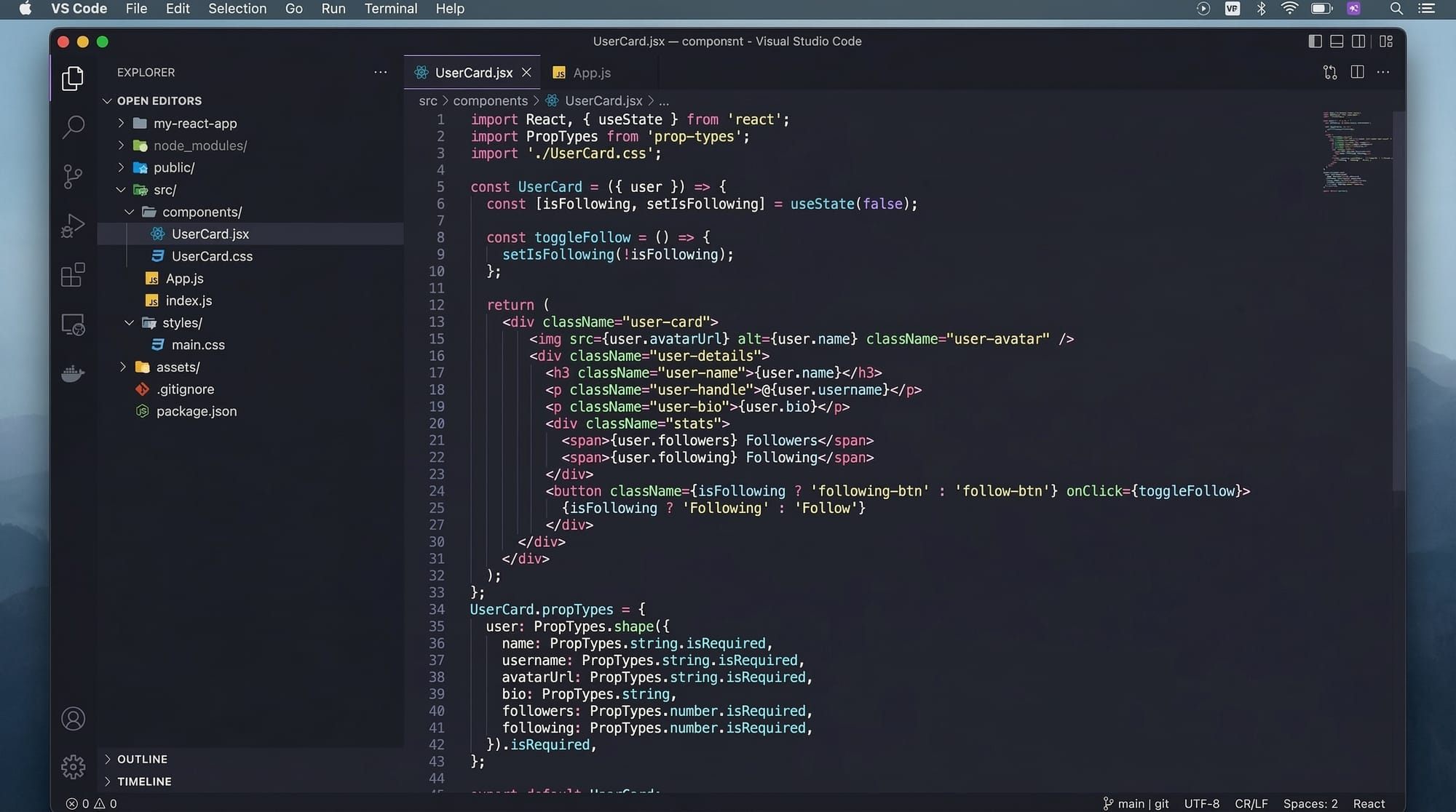Open Remote Explorer in activity bar
Image resolution: width=1456 pixels, height=812 pixels.
[73, 325]
